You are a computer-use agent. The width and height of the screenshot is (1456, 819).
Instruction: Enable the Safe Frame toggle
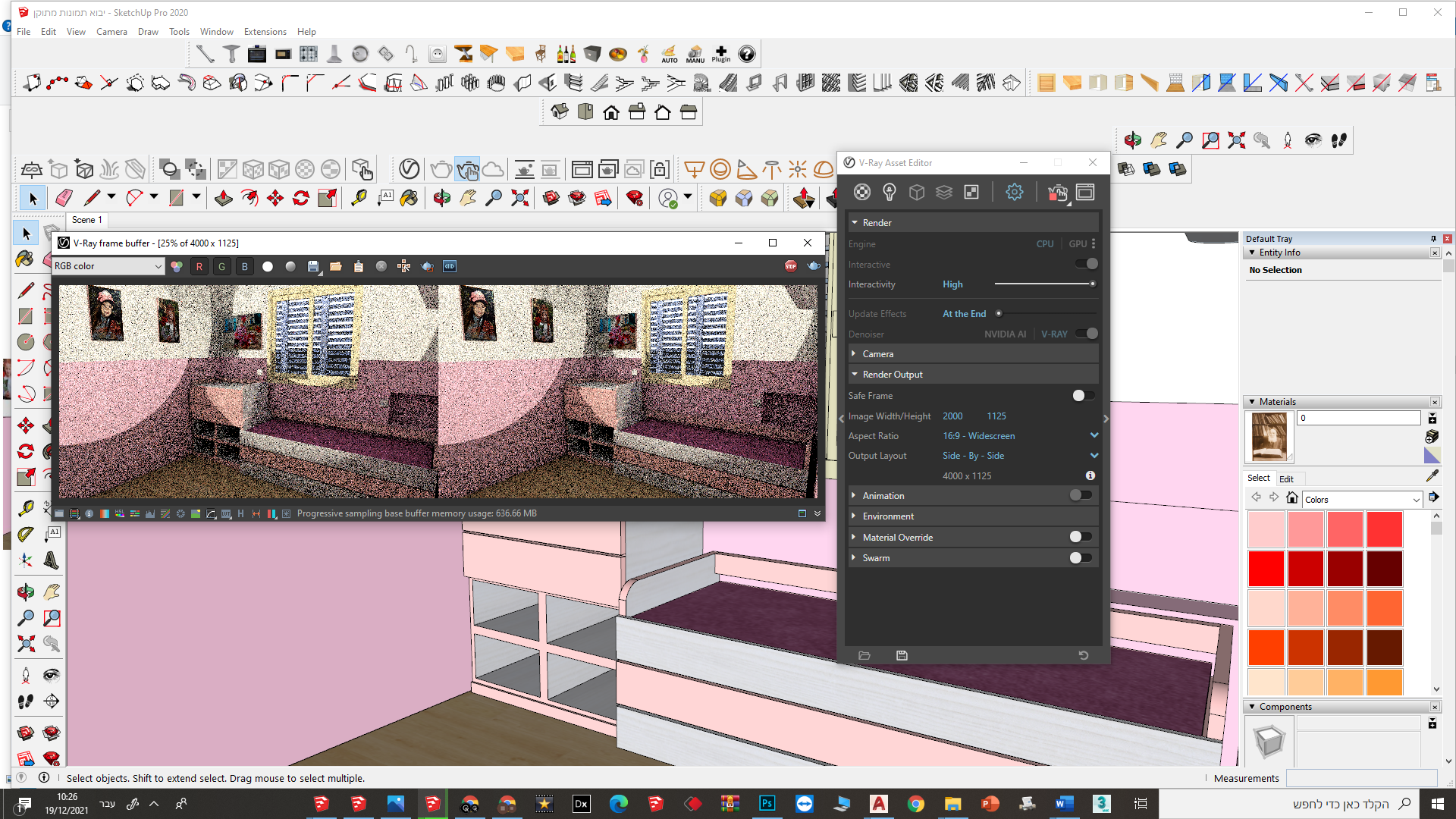[1083, 395]
